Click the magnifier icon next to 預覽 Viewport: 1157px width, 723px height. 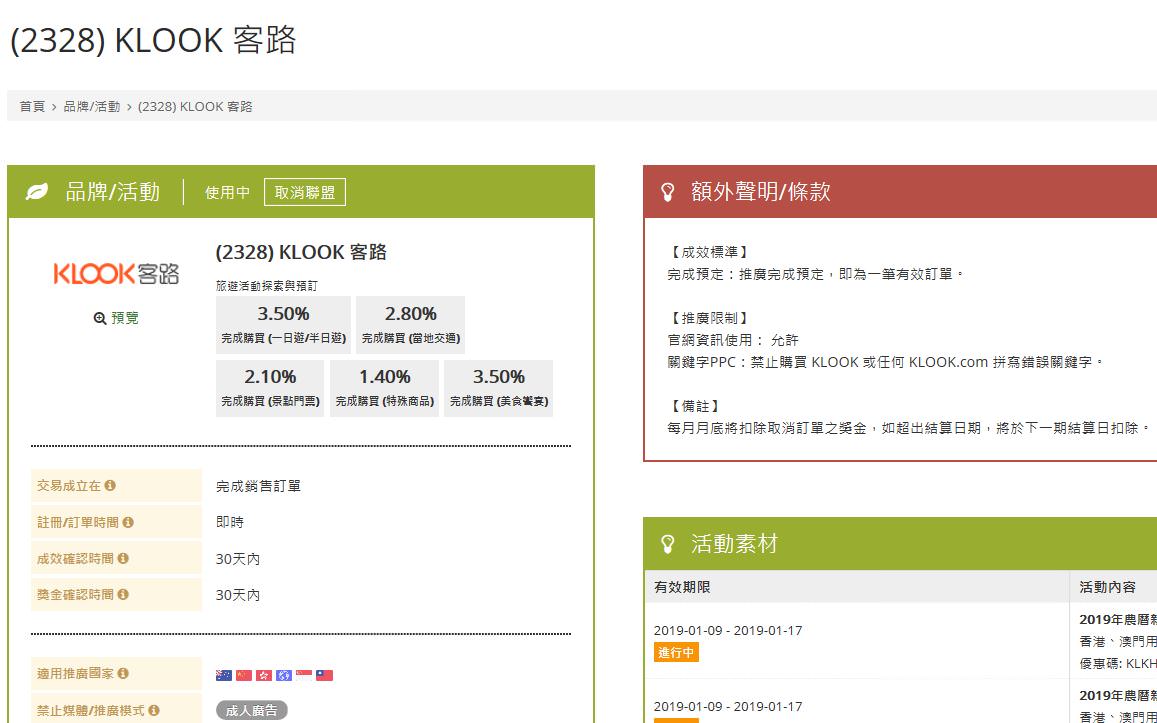coord(100,318)
